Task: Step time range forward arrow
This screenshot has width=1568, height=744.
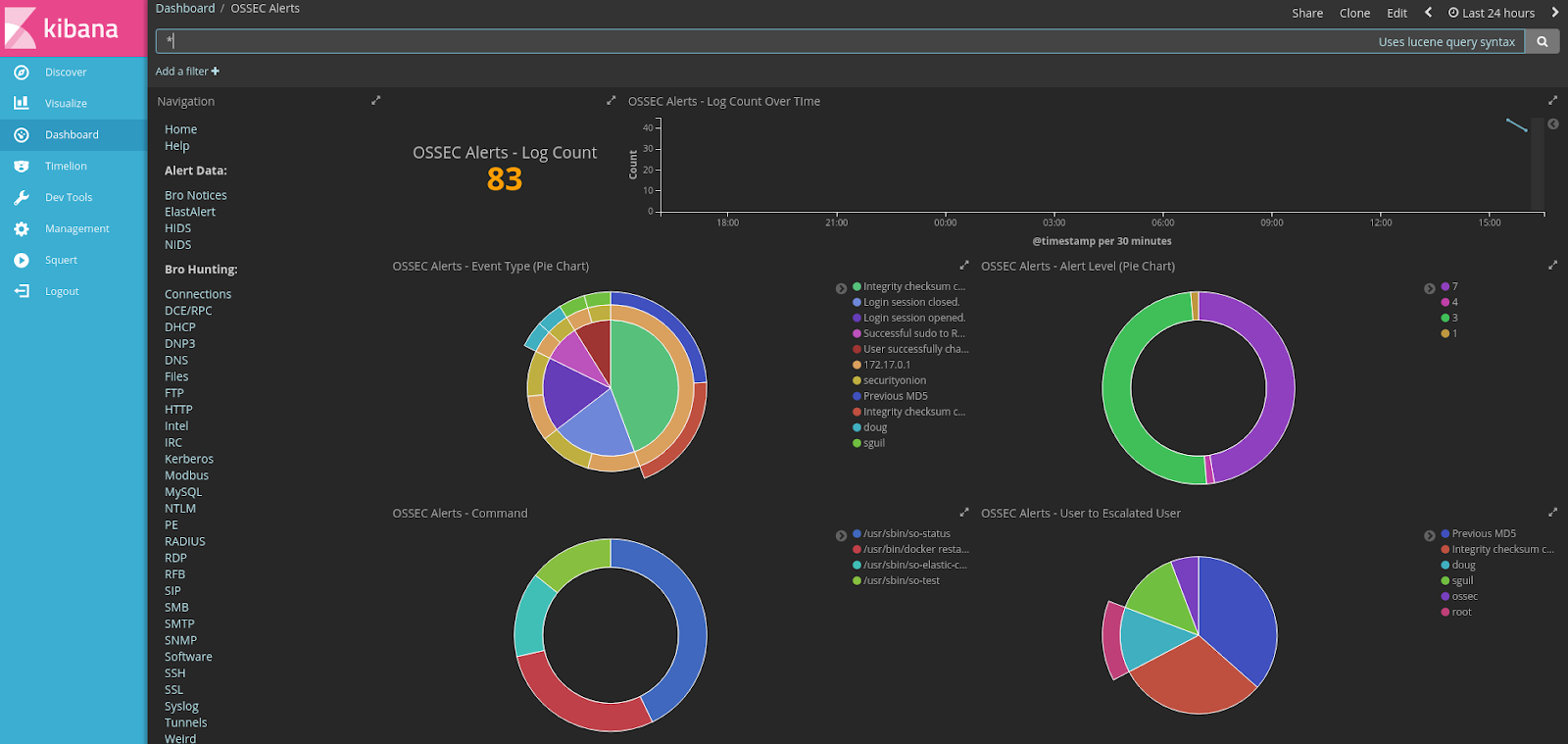Action: [x=1554, y=12]
